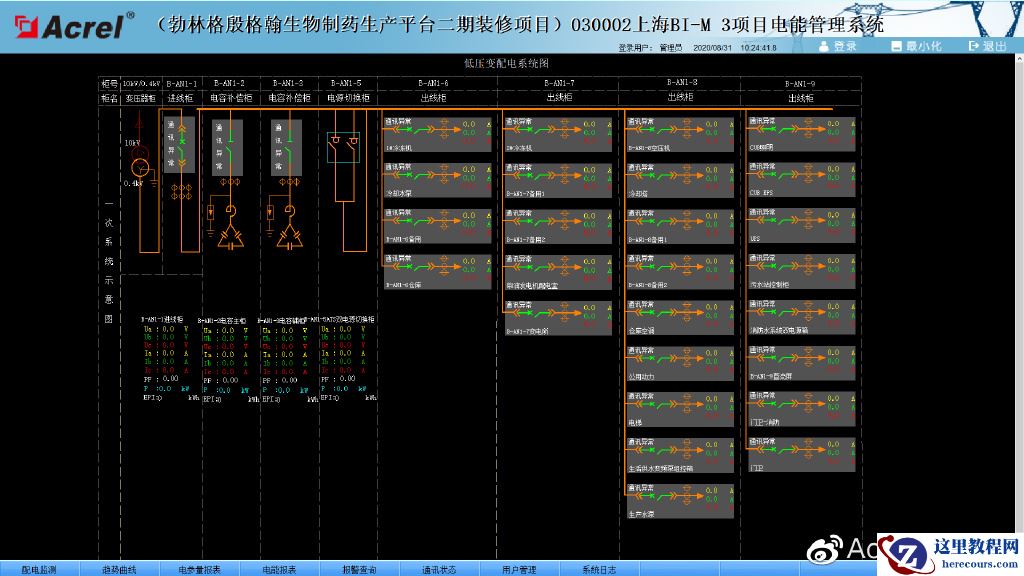Open the 用户管理 tab

[x=519, y=569]
